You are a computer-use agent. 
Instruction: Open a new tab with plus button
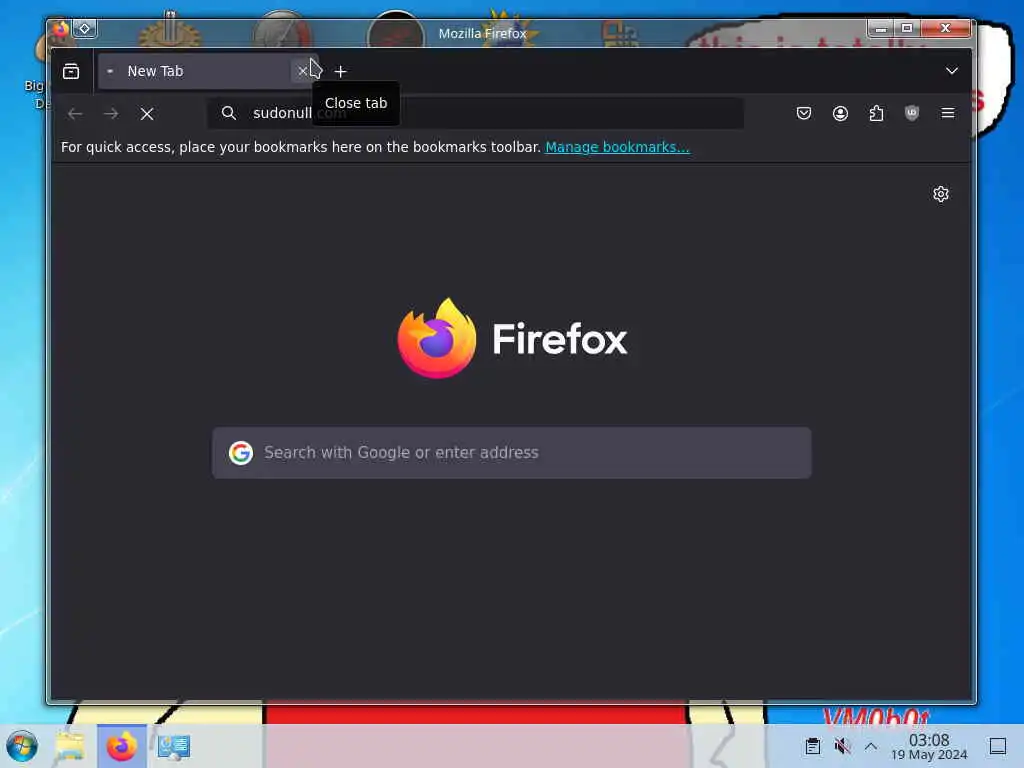point(340,71)
